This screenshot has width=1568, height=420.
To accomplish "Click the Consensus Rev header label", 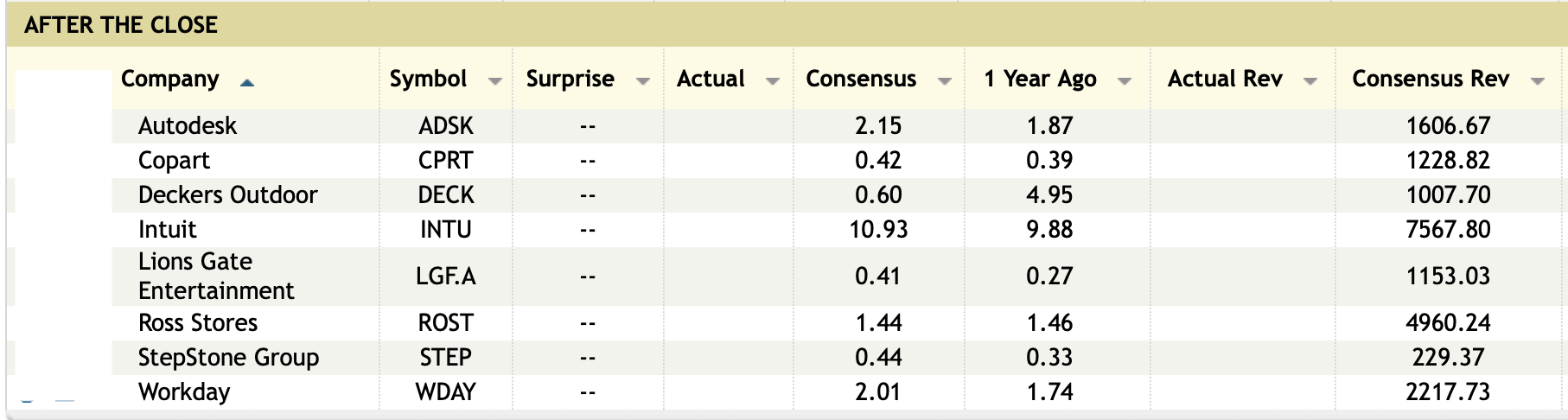I will point(1431,79).
